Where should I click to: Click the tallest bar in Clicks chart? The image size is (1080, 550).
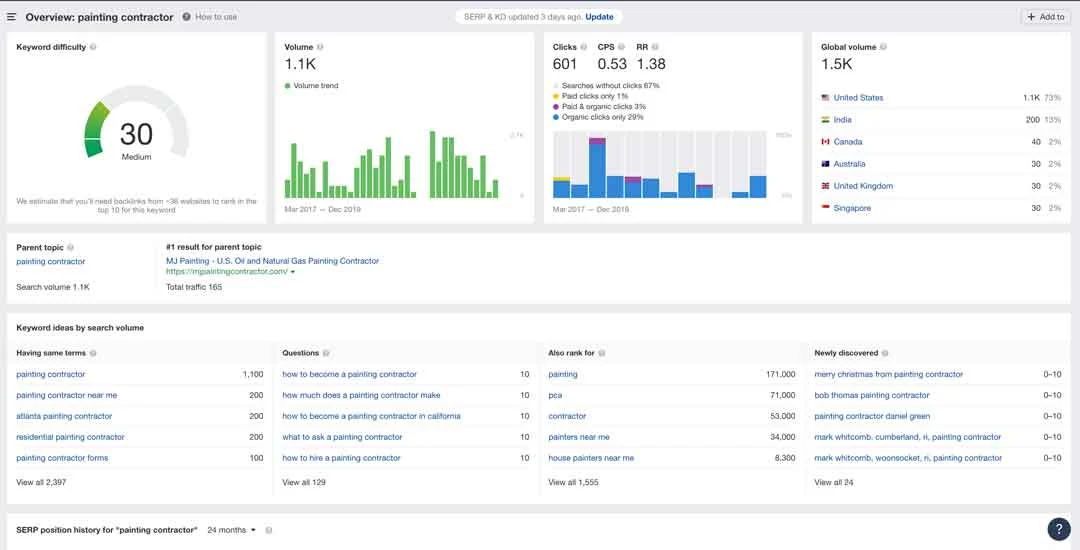click(597, 168)
